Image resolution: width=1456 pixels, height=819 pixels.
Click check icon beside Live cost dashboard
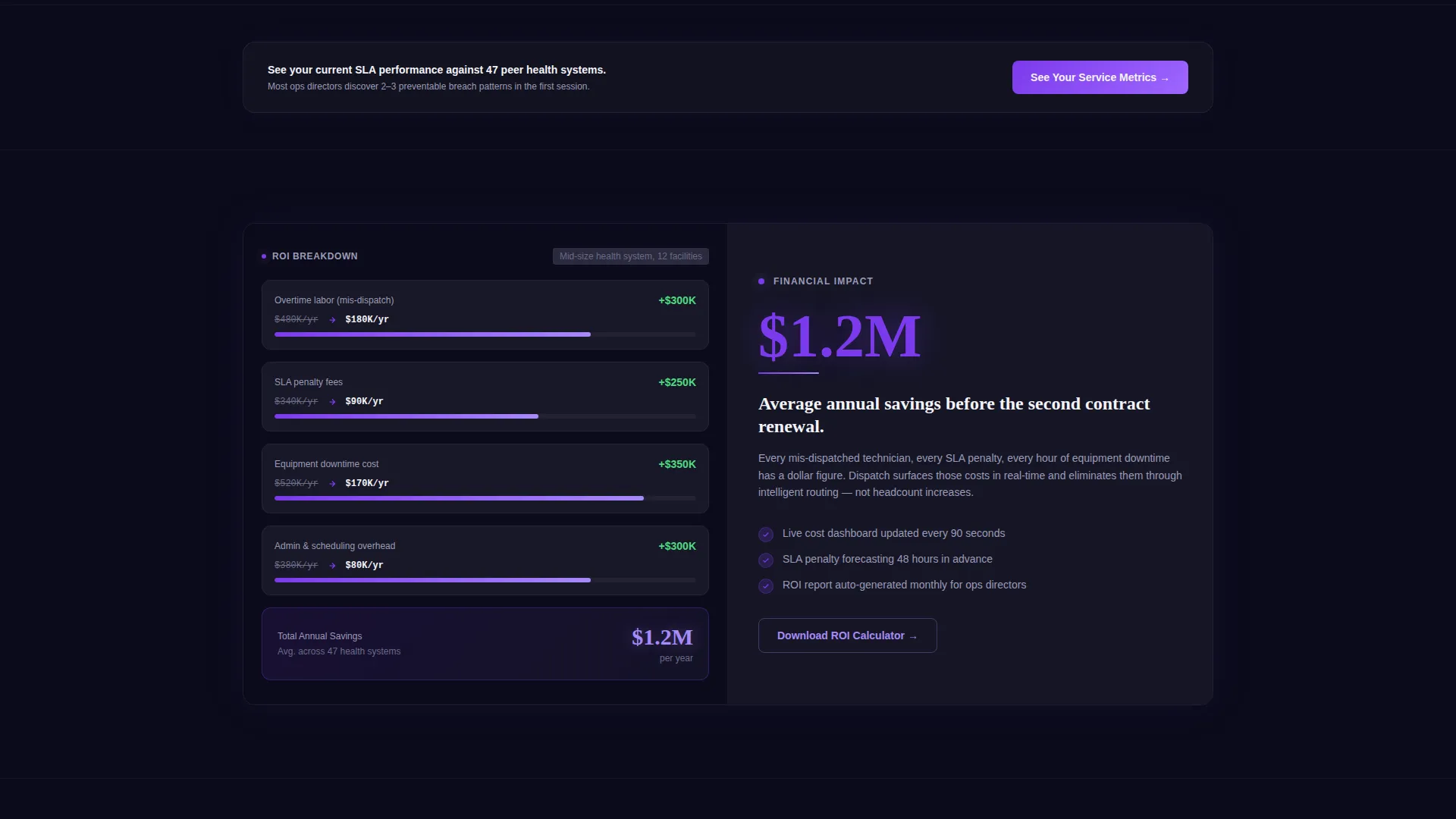click(x=766, y=535)
